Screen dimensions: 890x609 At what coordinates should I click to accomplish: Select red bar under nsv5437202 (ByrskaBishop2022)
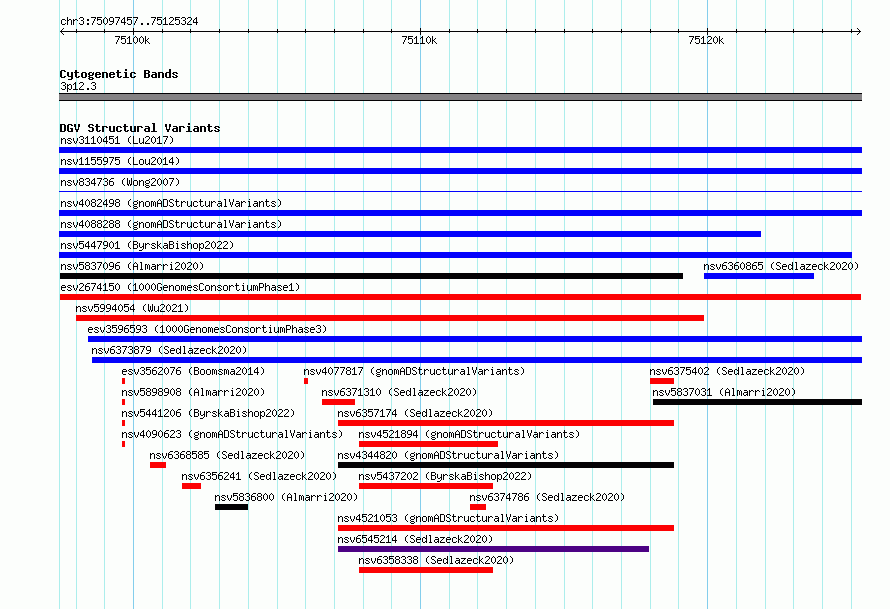point(426,486)
